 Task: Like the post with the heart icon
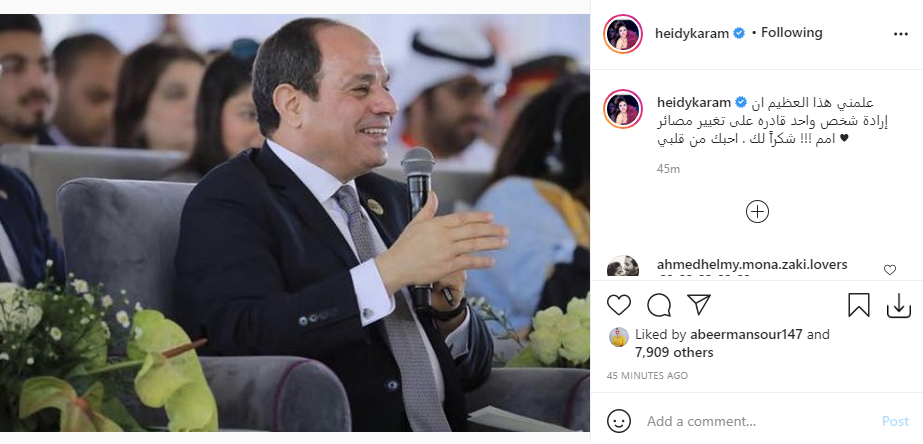coord(619,306)
